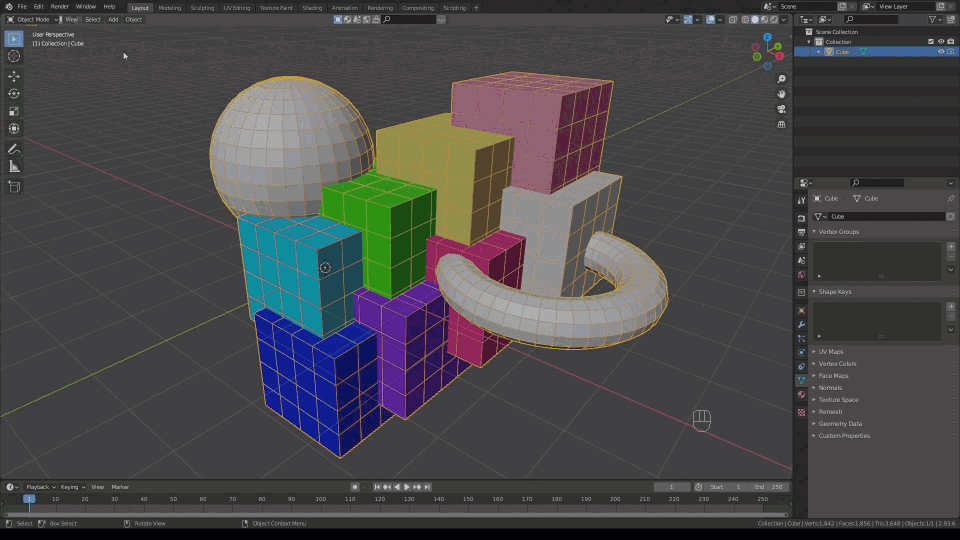Expand the UV Maps panel
Image resolution: width=960 pixels, height=540 pixels.
coord(830,352)
